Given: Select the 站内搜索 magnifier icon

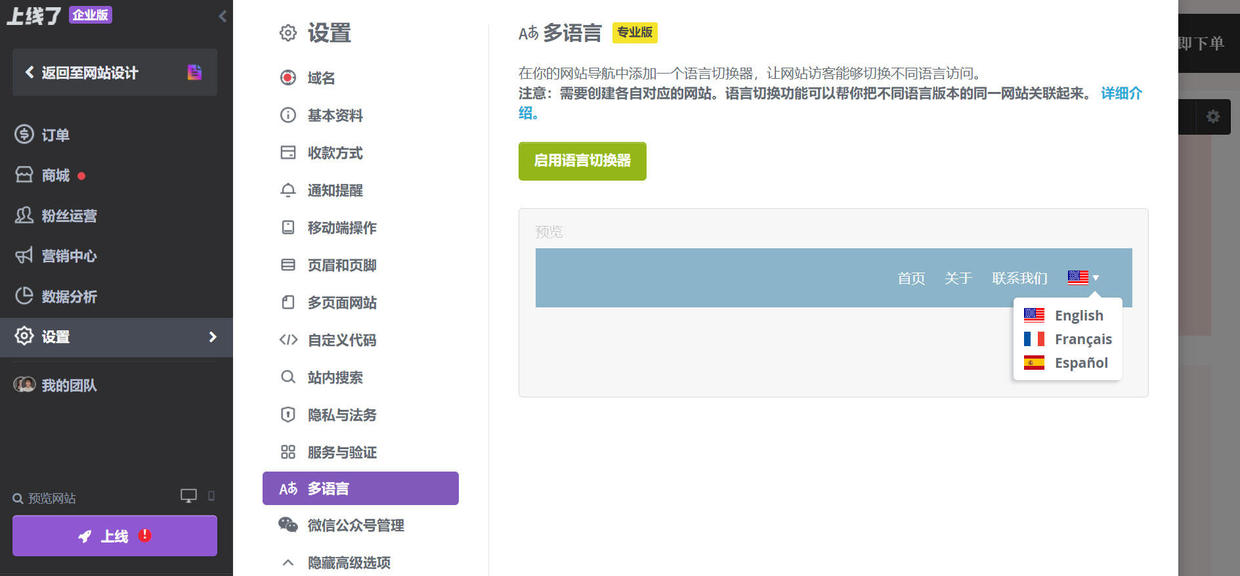Looking at the screenshot, I should pos(288,377).
